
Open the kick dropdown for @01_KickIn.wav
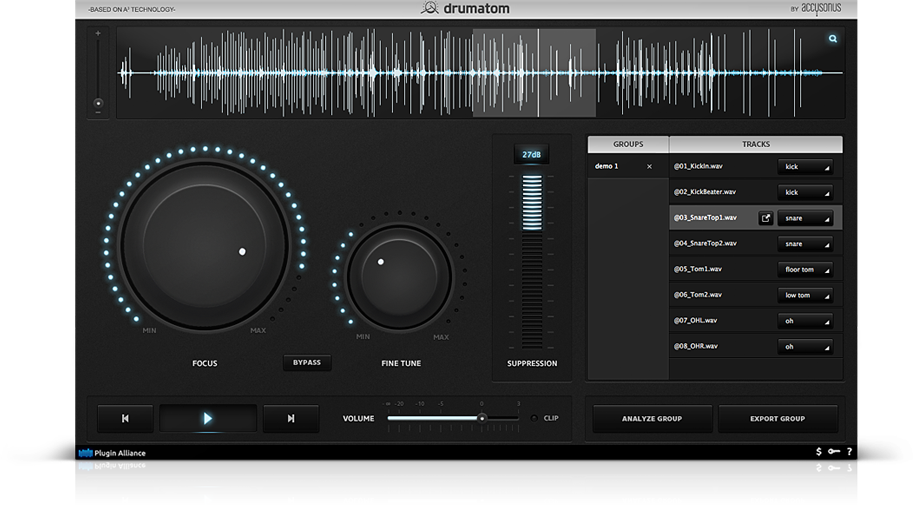pos(805,167)
